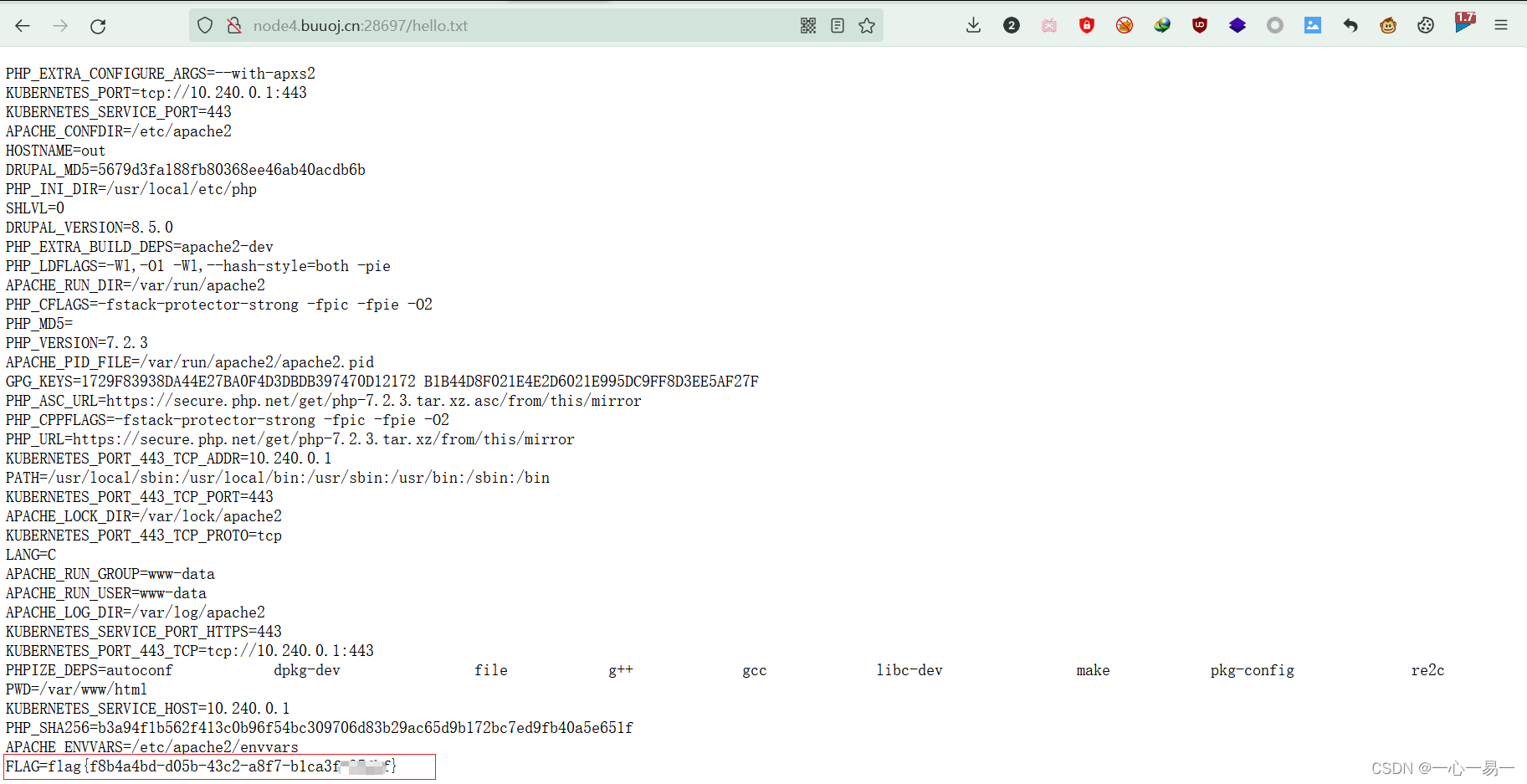Click the KUBERNETES_SERVICE_PORT_HTTPS=443 line
This screenshot has width=1527, height=784.
coord(144,632)
